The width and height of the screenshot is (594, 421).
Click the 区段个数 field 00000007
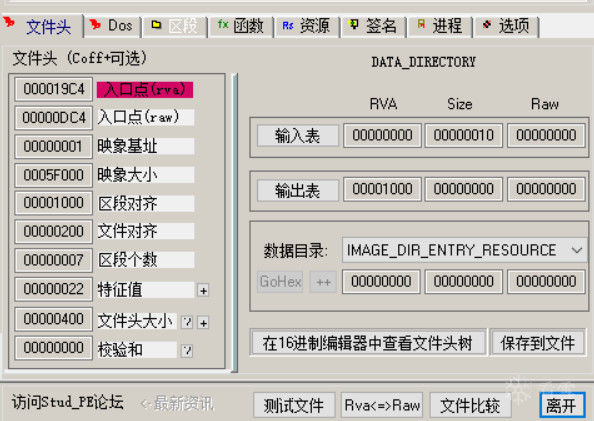(x=53, y=260)
